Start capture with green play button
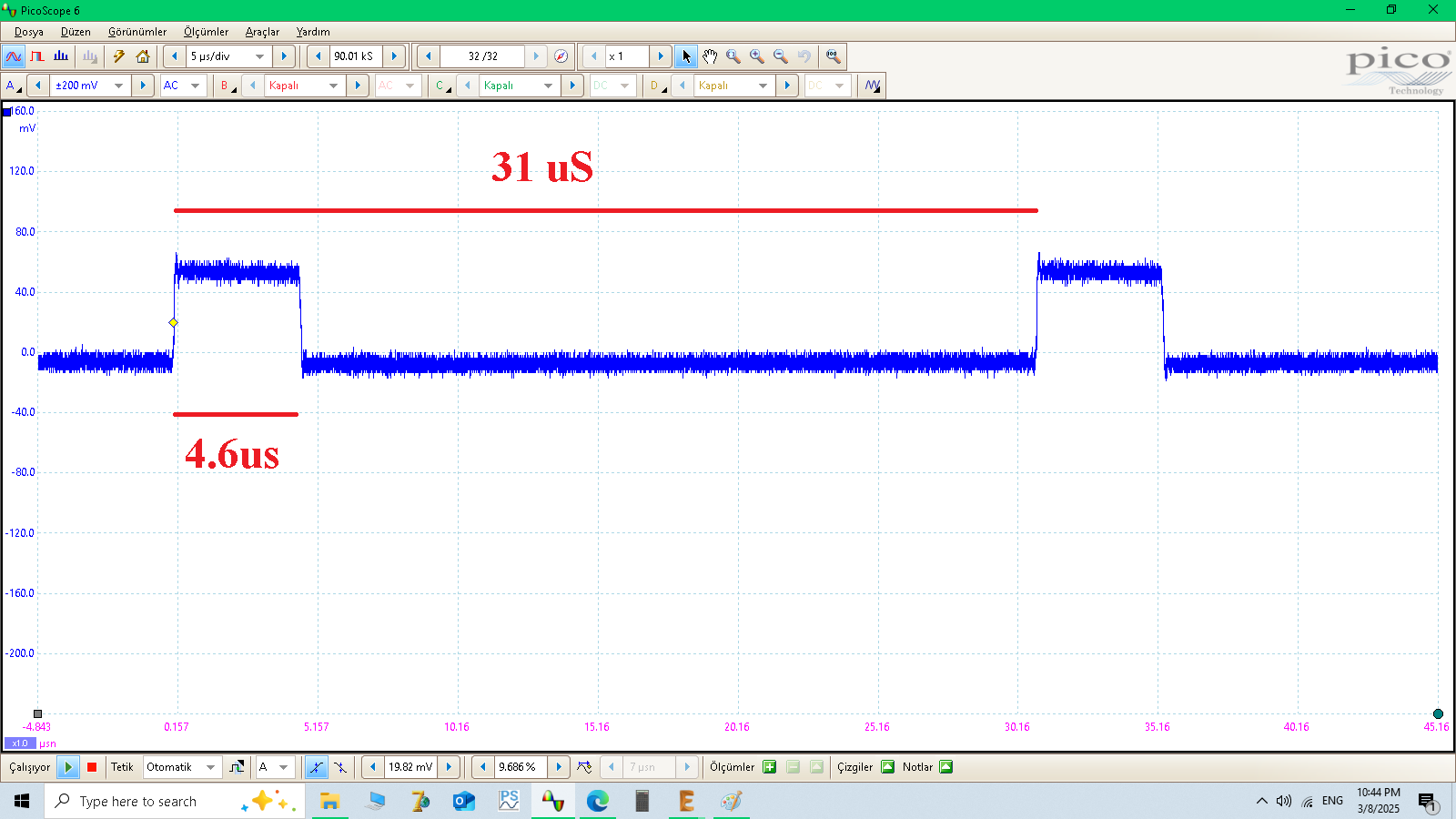1456x819 pixels. (68, 767)
